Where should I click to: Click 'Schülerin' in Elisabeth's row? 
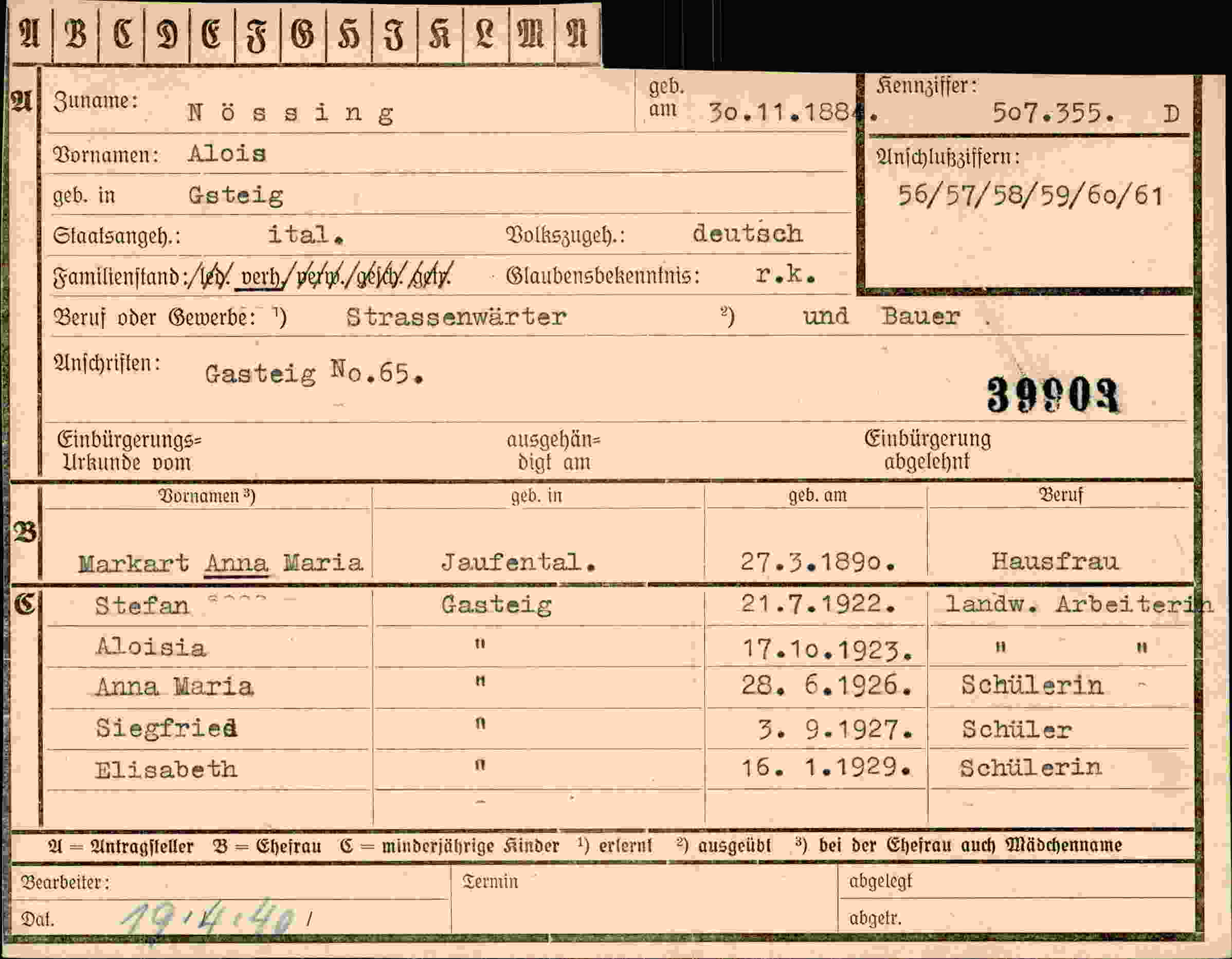1030,767
